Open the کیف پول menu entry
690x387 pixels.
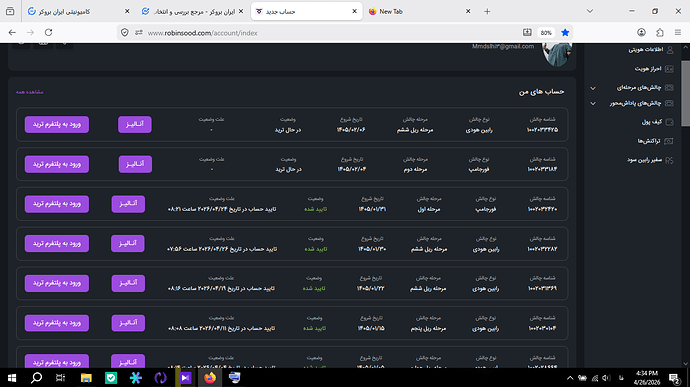coord(651,122)
